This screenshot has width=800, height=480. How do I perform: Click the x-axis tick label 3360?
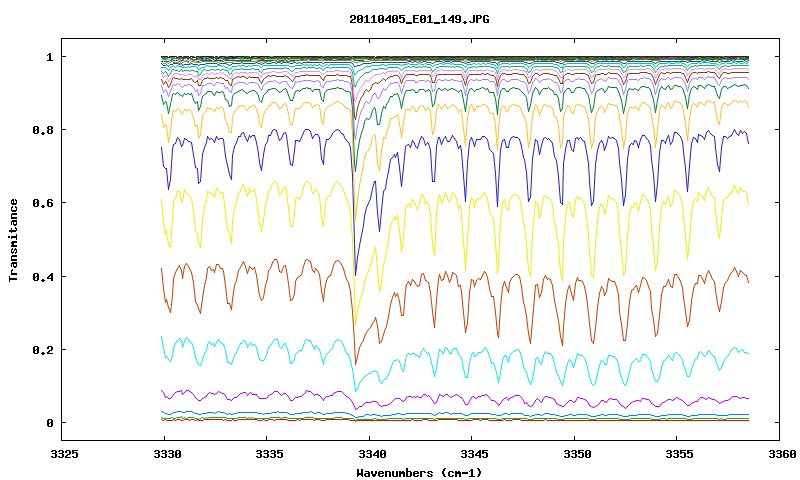(x=782, y=454)
